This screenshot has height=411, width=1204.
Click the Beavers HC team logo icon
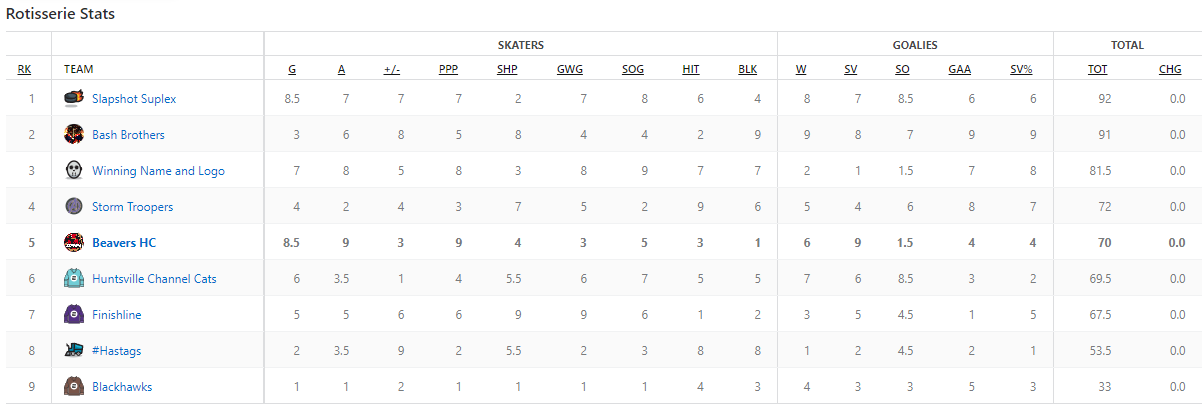pyautogui.click(x=73, y=242)
